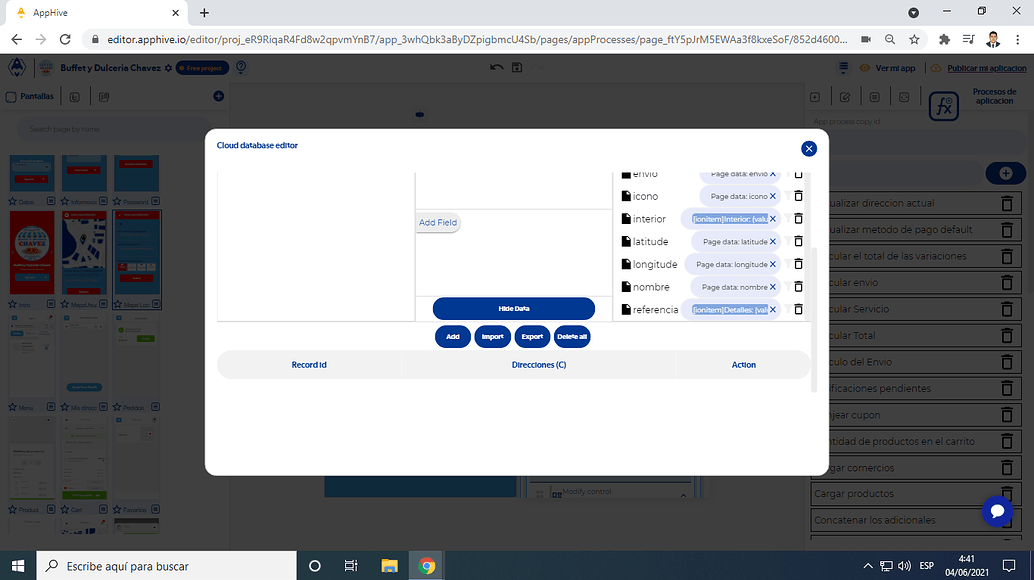Open the dropdown list icon beside Ver mi app
The image size is (1034, 580).
click(843, 68)
